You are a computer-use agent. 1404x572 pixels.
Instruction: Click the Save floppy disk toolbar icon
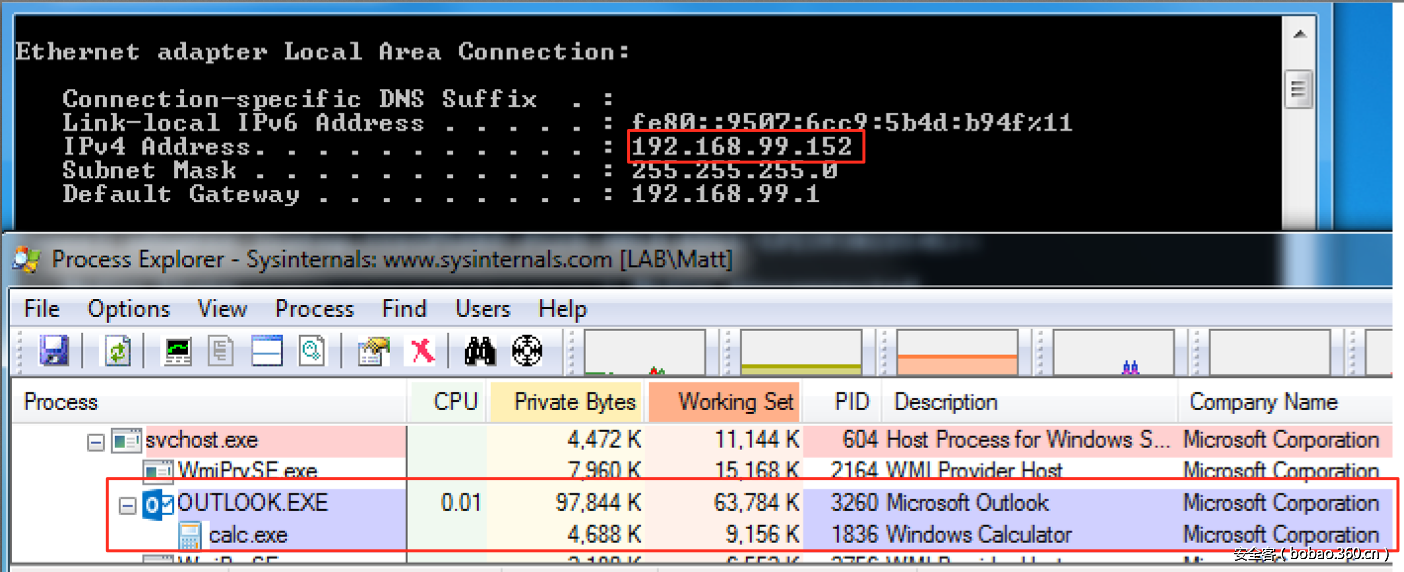pyautogui.click(x=53, y=351)
